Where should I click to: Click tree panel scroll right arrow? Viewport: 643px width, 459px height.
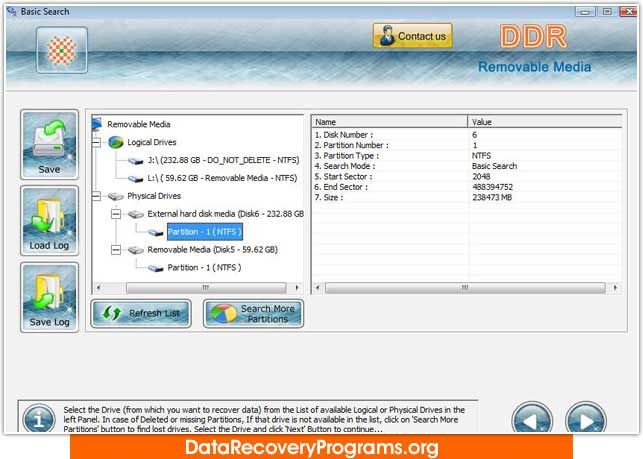point(297,288)
